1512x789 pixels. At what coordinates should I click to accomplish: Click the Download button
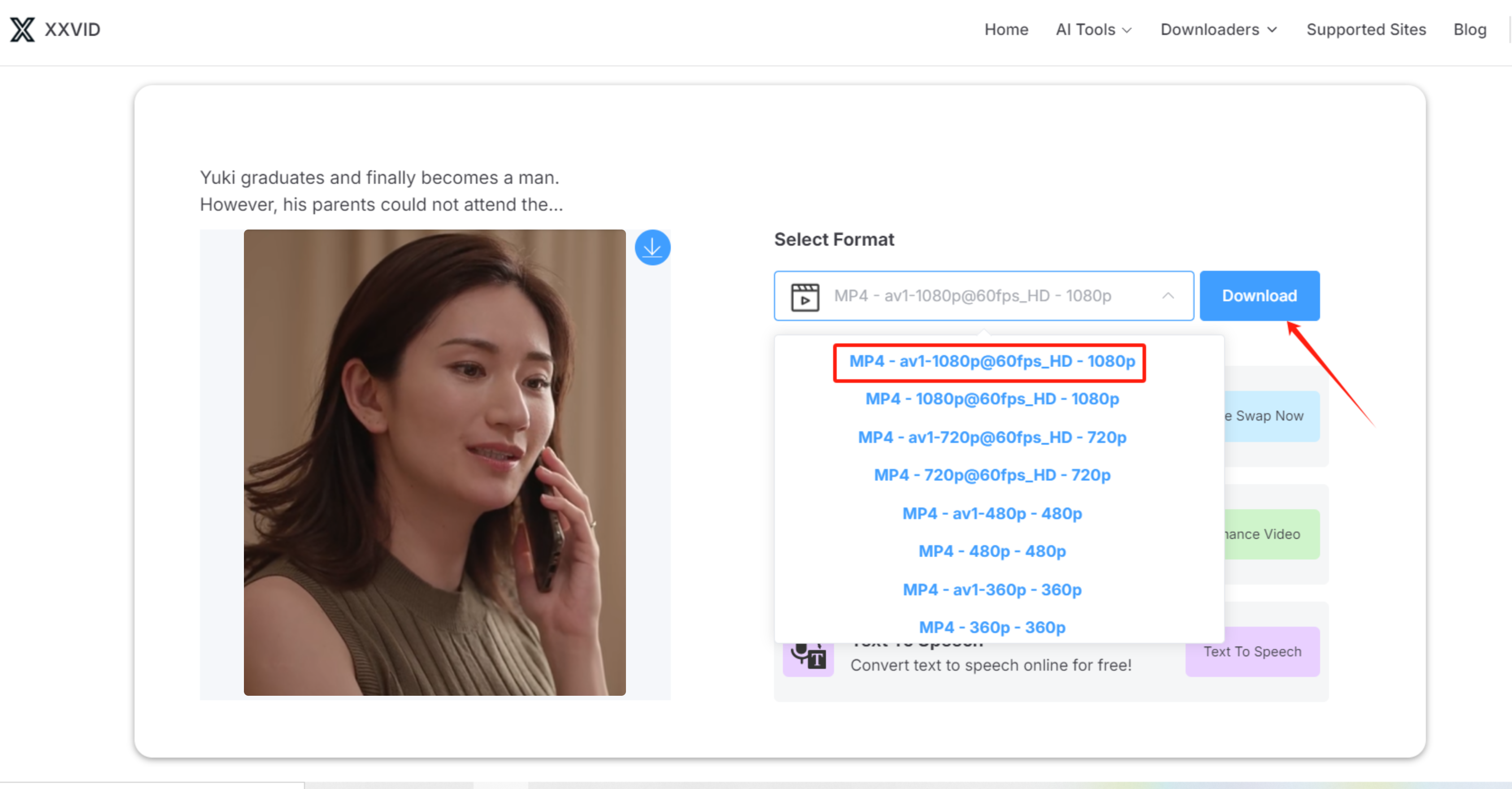pos(1260,296)
